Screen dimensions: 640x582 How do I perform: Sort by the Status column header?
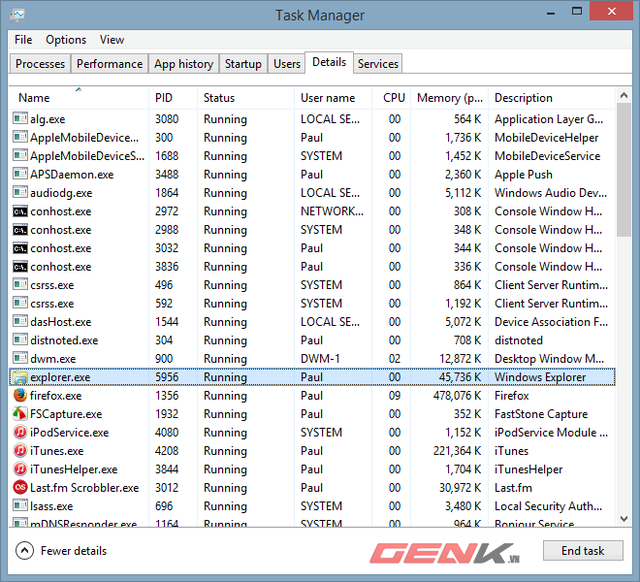tap(246, 98)
